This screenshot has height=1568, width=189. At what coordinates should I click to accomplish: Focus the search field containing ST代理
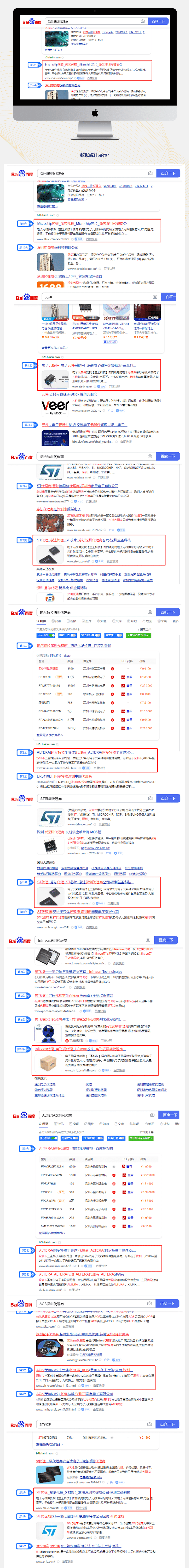point(96,1424)
